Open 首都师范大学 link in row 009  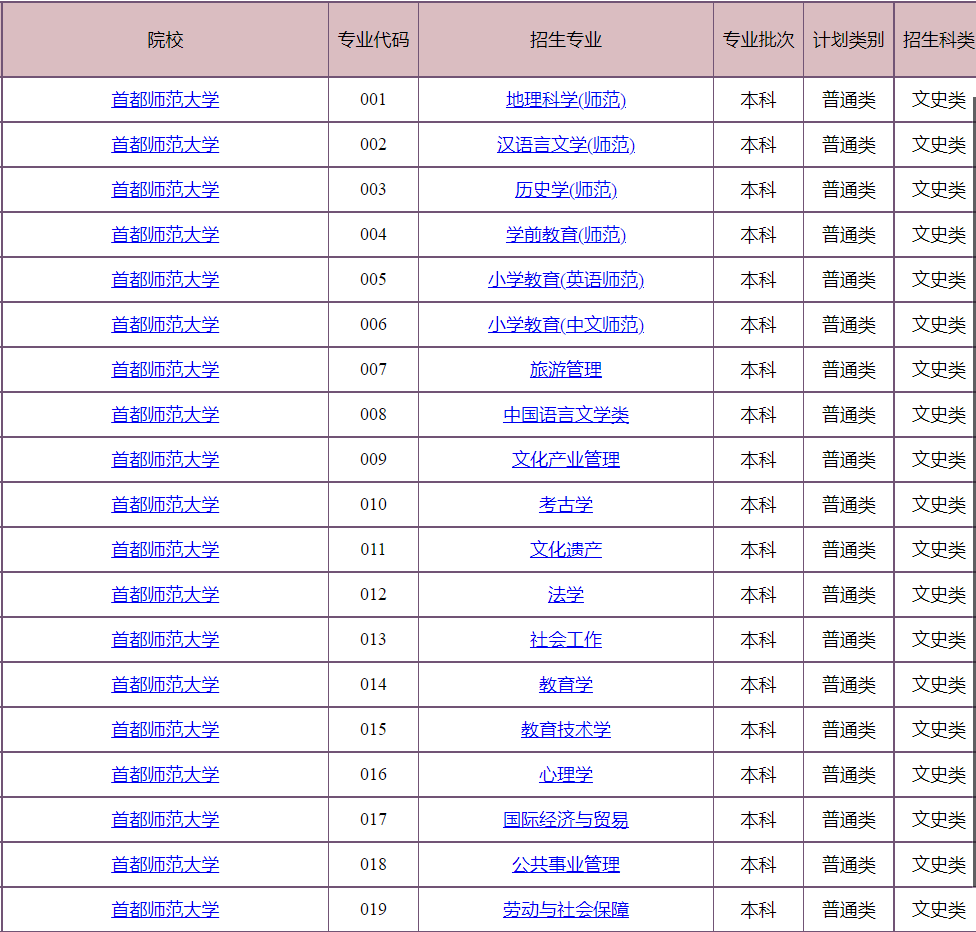[165, 459]
